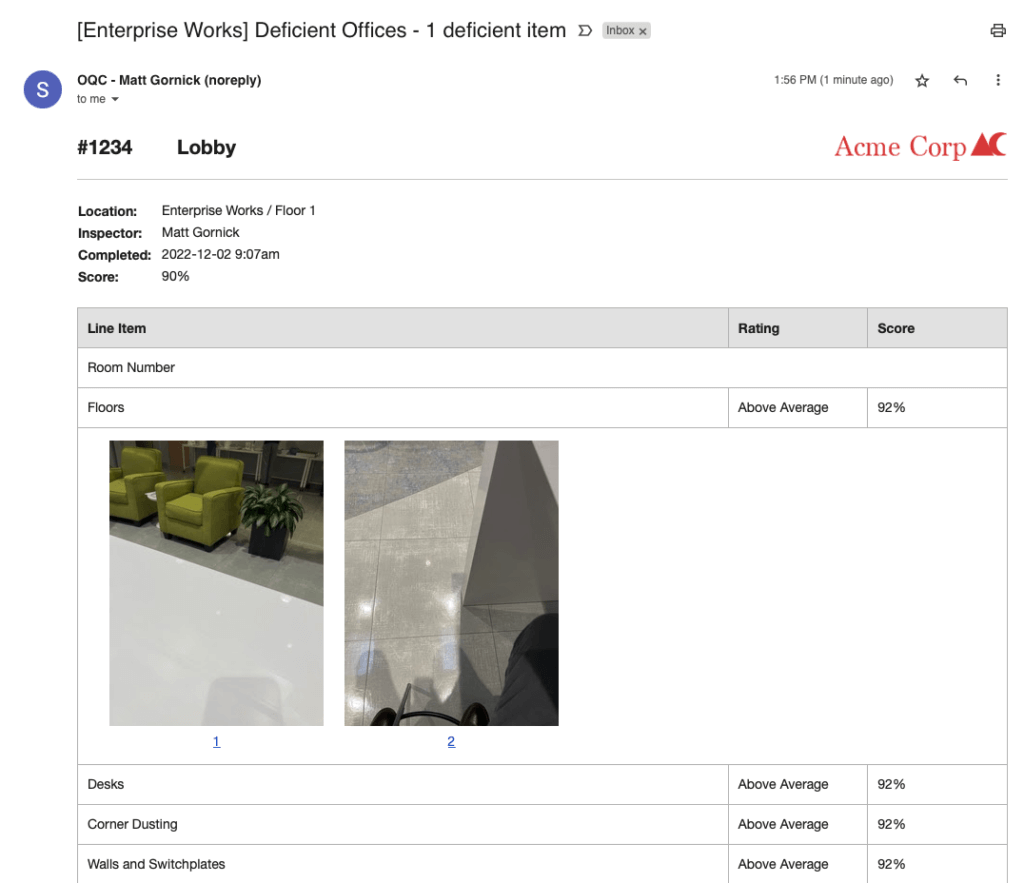Viewport: 1024px width, 883px height.
Task: Click the sender avatar with letter S
Action: pyautogui.click(x=43, y=89)
